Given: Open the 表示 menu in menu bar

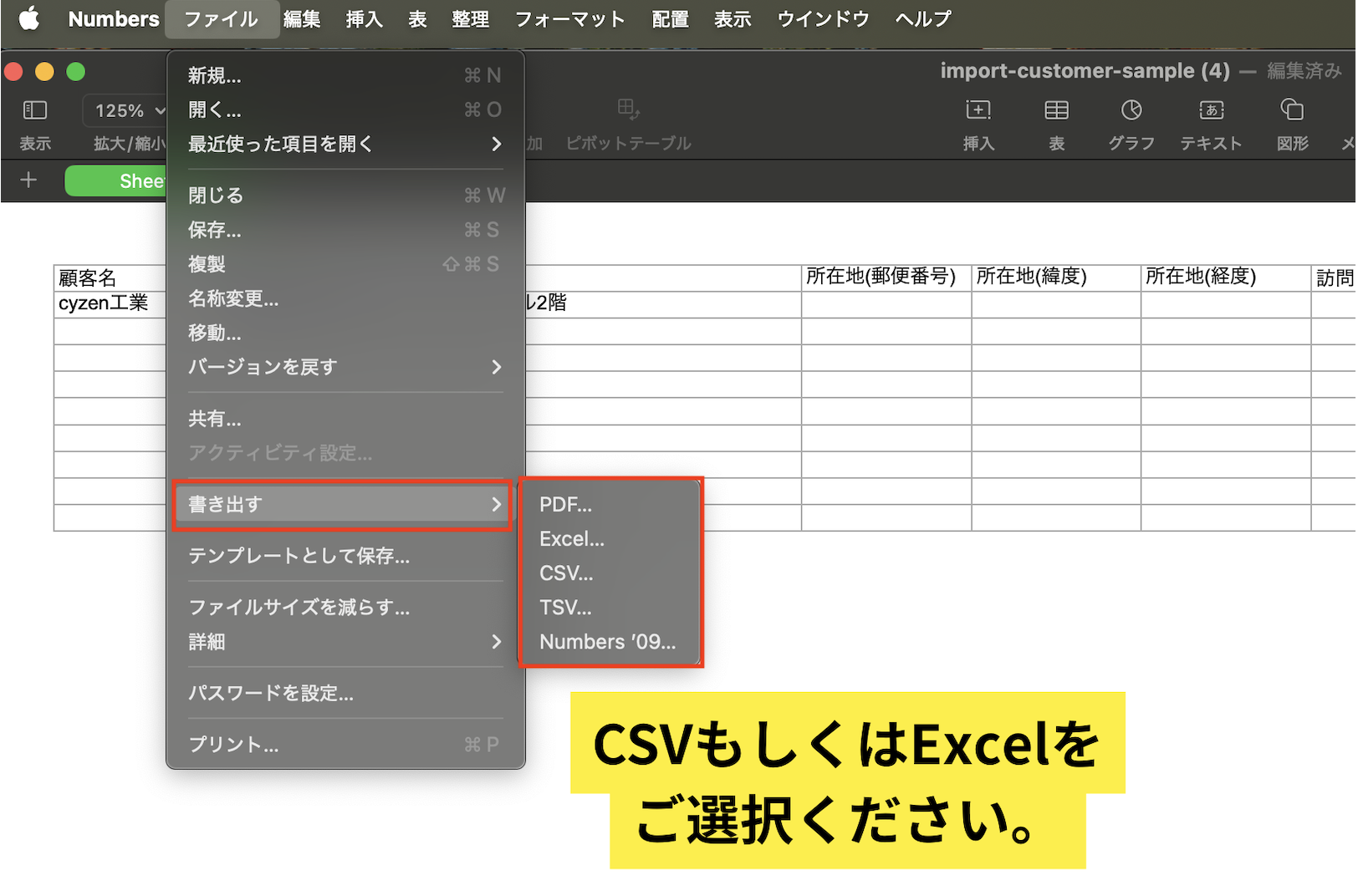Looking at the screenshot, I should click(x=733, y=18).
